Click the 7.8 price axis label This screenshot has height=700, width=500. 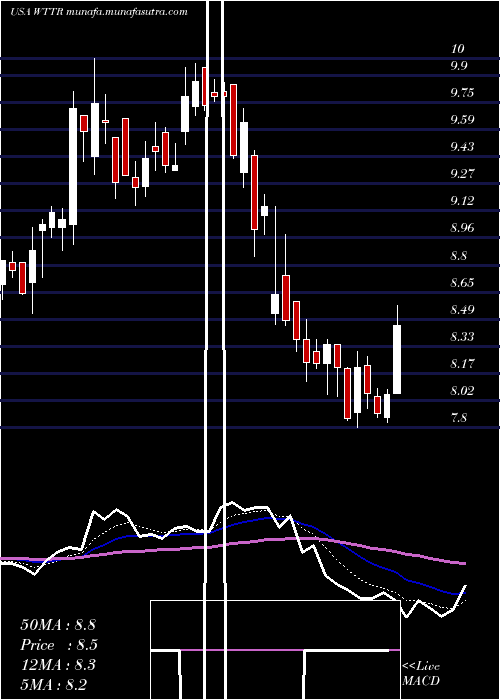(459, 418)
